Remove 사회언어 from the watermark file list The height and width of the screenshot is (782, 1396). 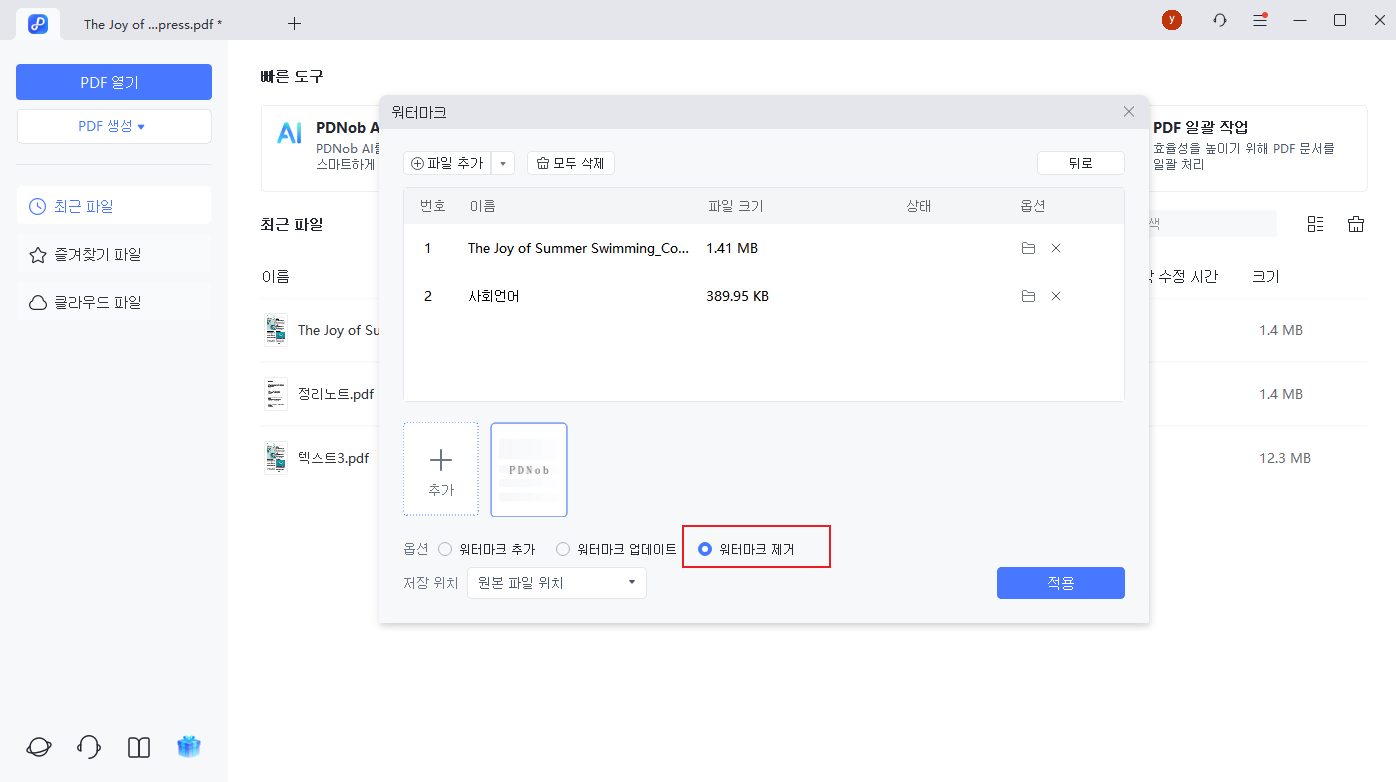1056,295
